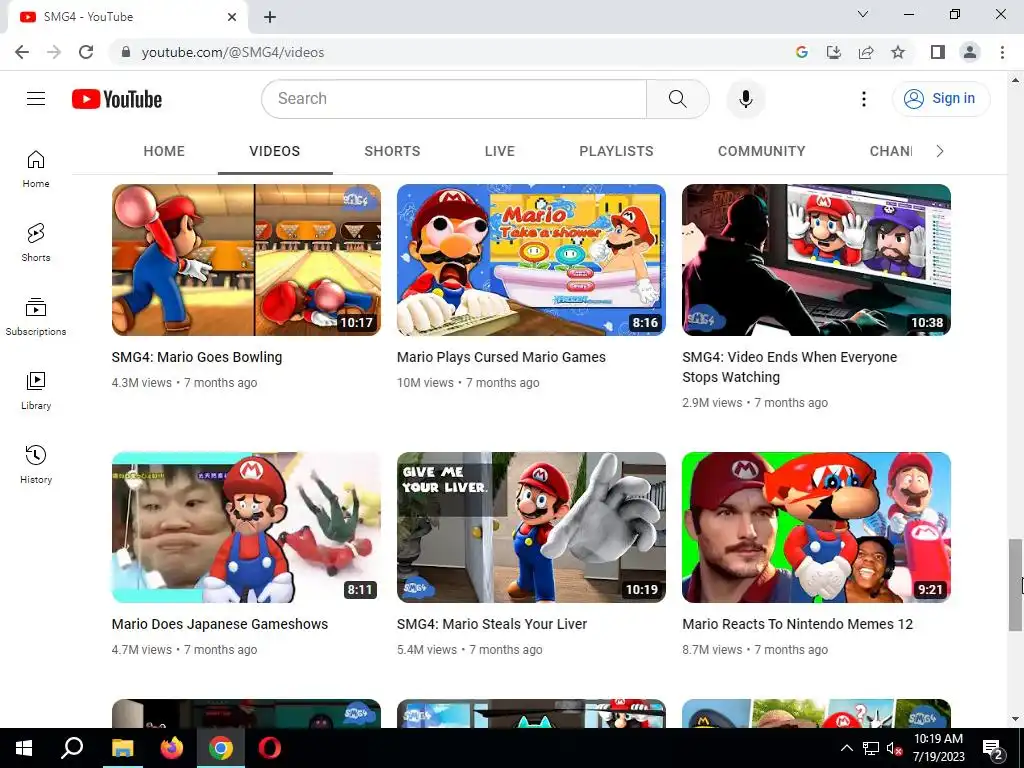Image resolution: width=1024 pixels, height=768 pixels.
Task: Open Shorts in sidebar
Action: pyautogui.click(x=36, y=243)
